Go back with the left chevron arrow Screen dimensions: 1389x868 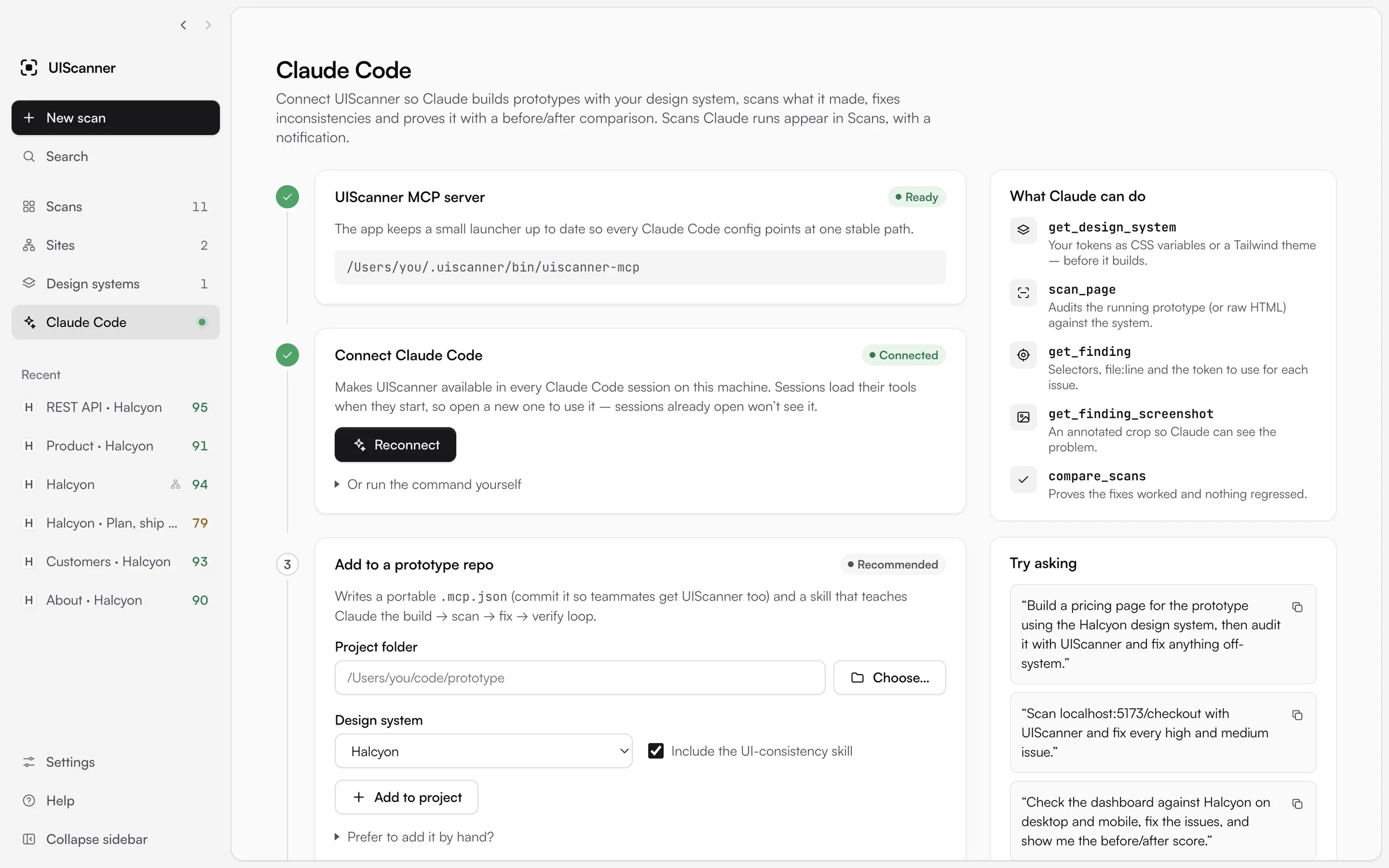(183, 25)
